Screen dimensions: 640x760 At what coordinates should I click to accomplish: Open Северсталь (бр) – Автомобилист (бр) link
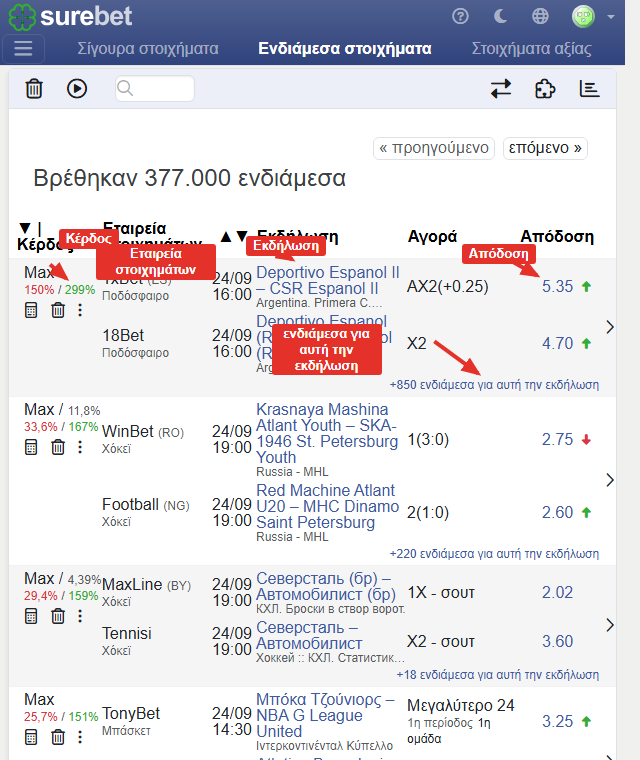pyautogui.click(x=326, y=586)
